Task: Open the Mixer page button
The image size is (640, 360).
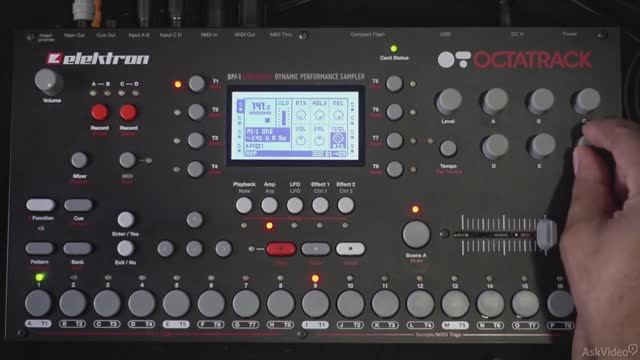Action: click(79, 160)
